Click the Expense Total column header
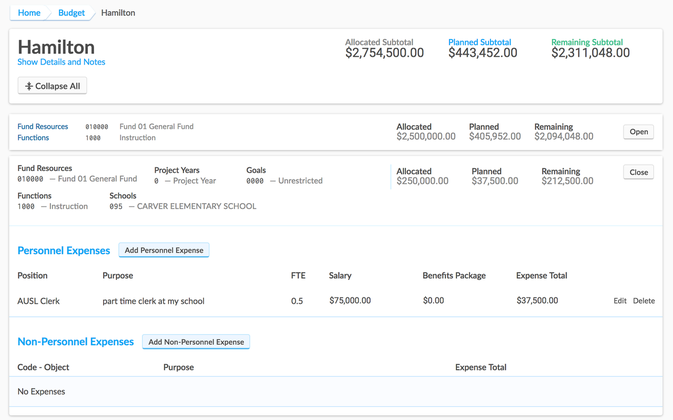Screen dimensions: 673x420 coord(541,275)
